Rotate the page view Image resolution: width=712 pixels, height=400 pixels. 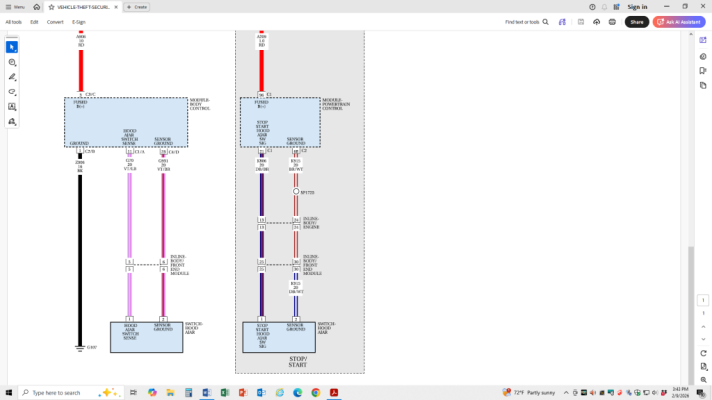pyautogui.click(x=703, y=353)
